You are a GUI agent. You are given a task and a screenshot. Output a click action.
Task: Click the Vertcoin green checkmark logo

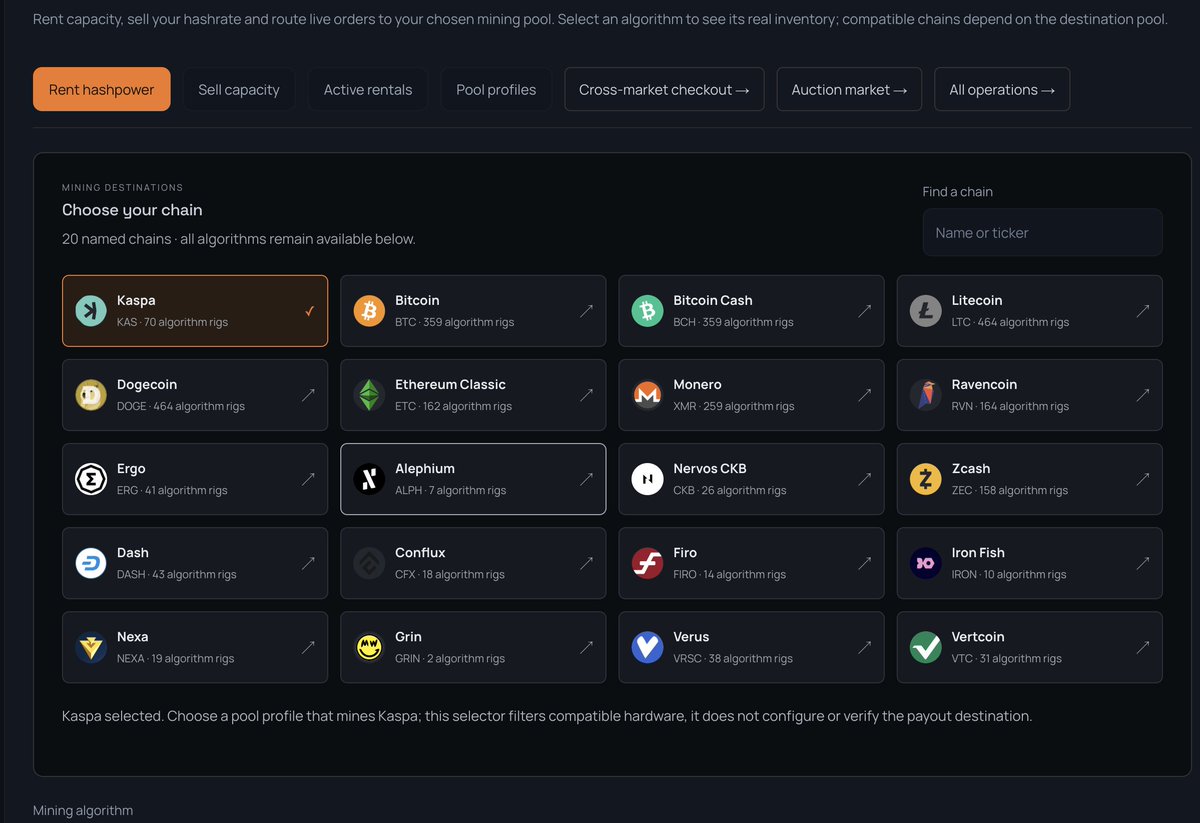point(925,647)
